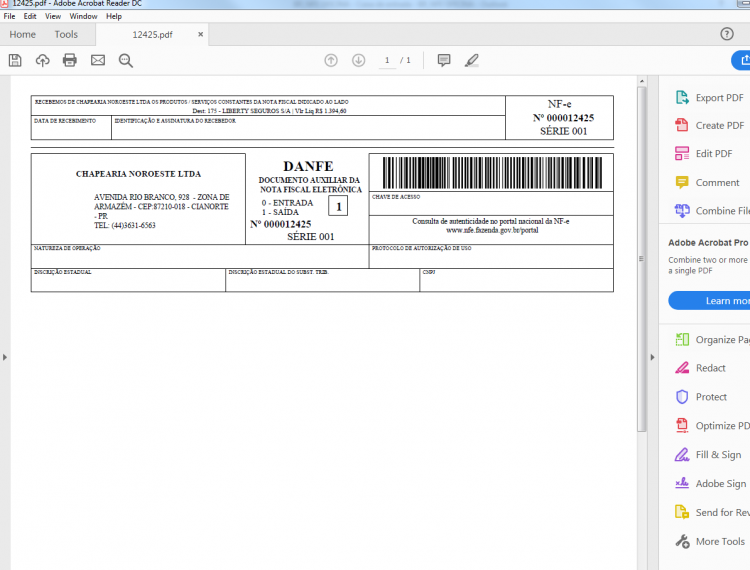Click the Save file icon in toolbar
Screen dimensions: 750x570
tap(15, 60)
